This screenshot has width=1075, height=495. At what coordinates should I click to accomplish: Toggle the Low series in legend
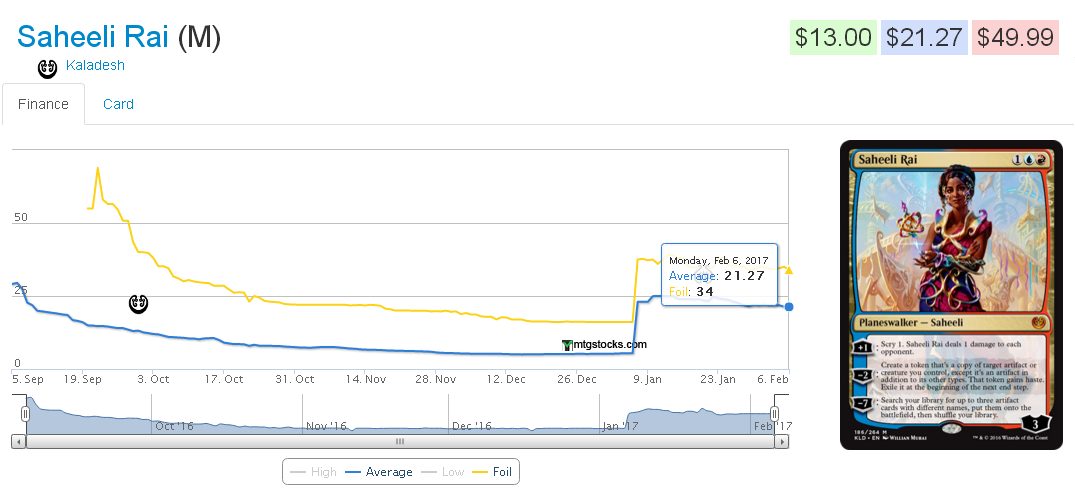pos(443,472)
